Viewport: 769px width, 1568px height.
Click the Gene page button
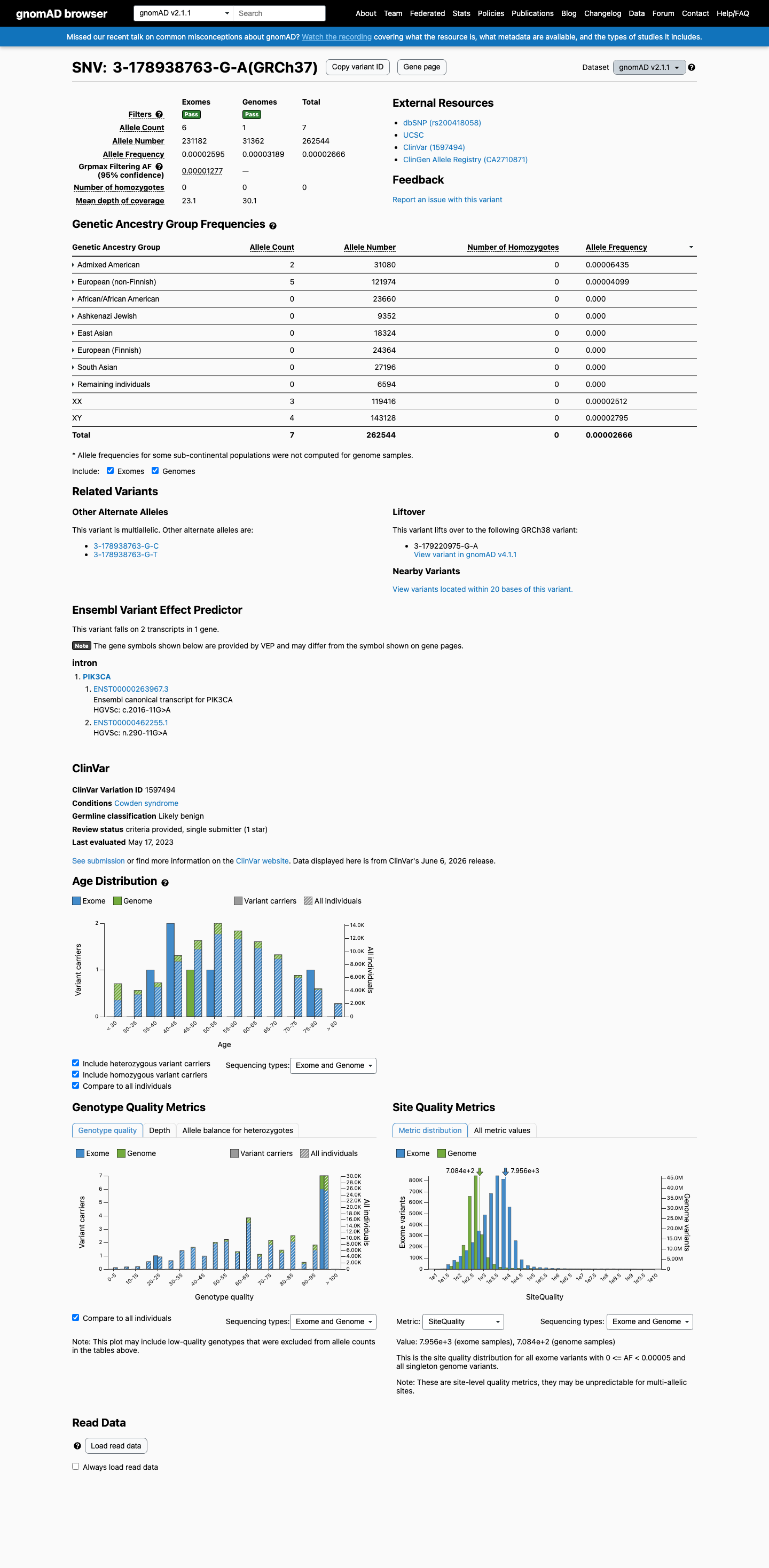coord(421,67)
